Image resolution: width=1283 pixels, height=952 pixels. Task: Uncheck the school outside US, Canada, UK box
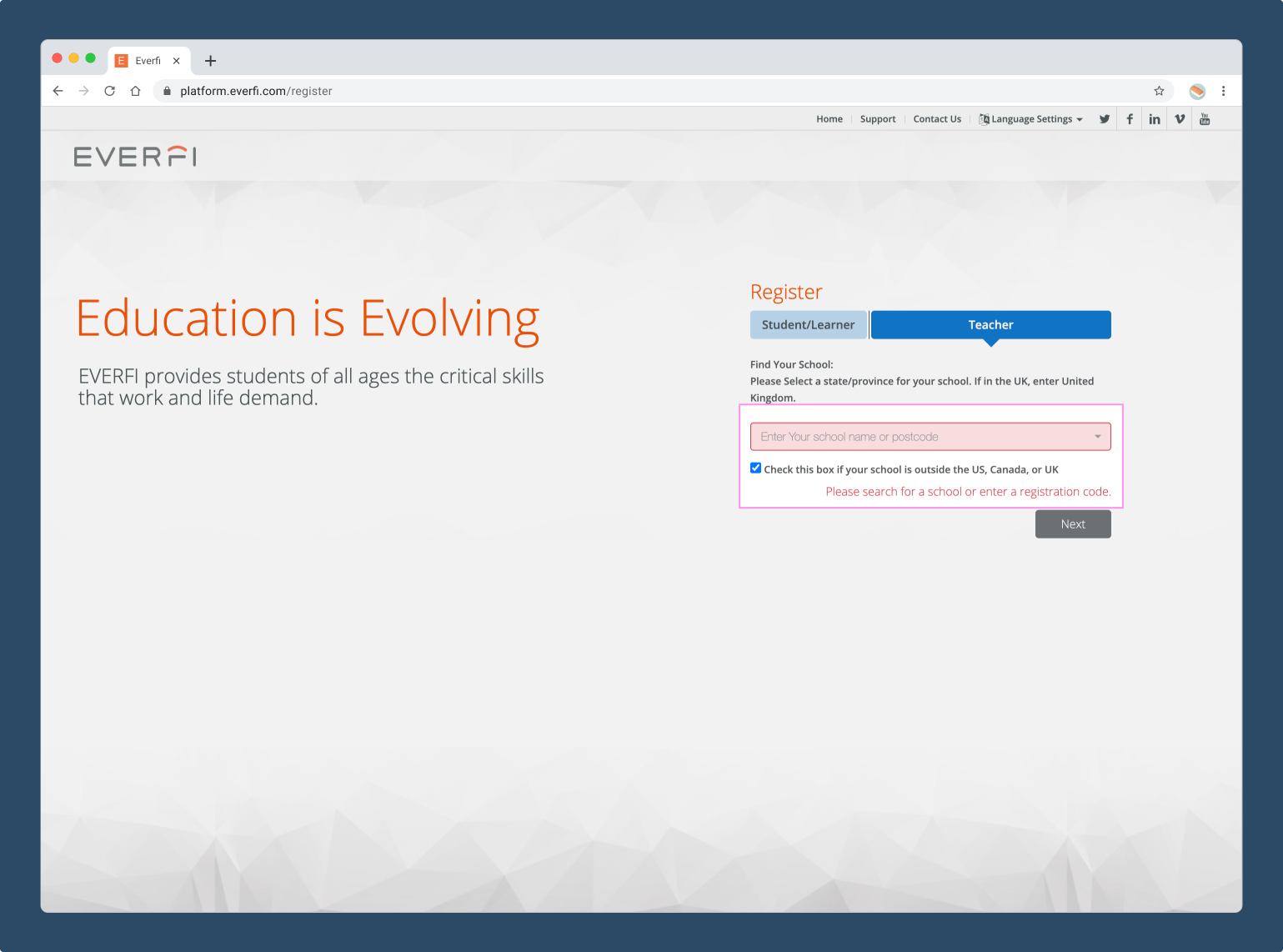coord(756,468)
